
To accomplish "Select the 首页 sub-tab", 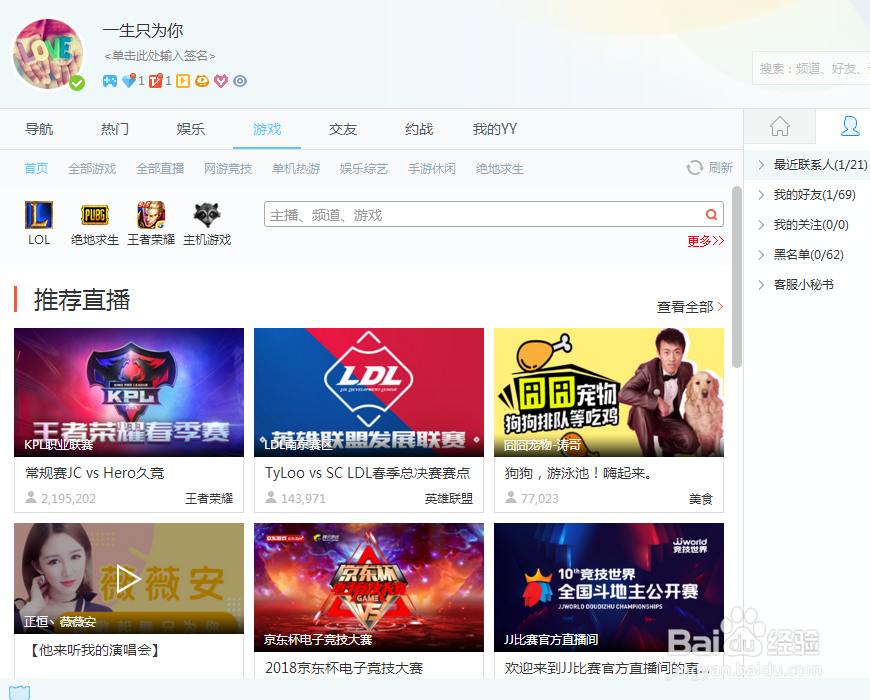I will (x=36, y=169).
